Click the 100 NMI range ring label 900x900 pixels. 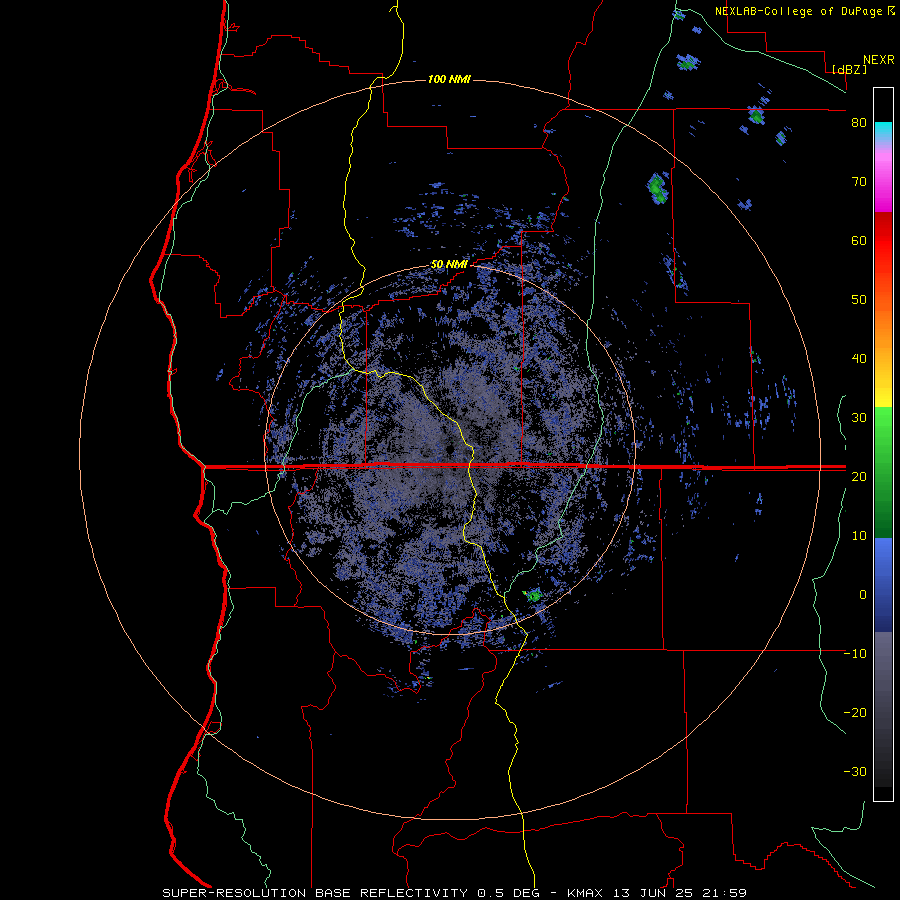point(449,79)
